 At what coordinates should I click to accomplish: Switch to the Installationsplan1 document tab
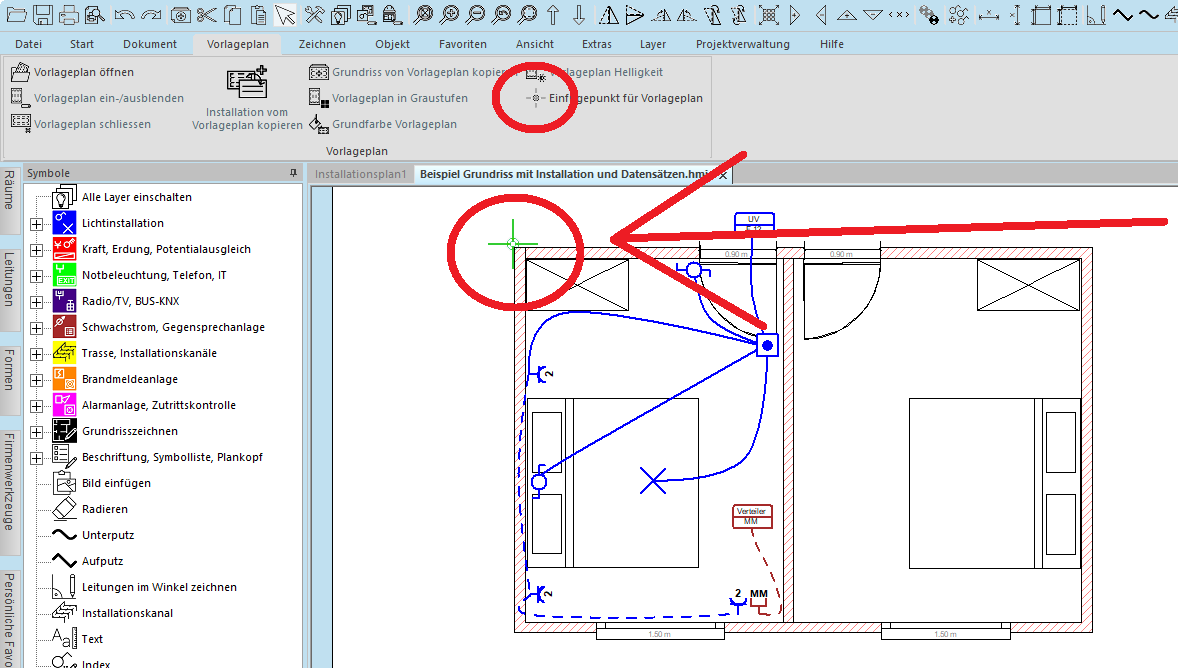click(x=361, y=174)
